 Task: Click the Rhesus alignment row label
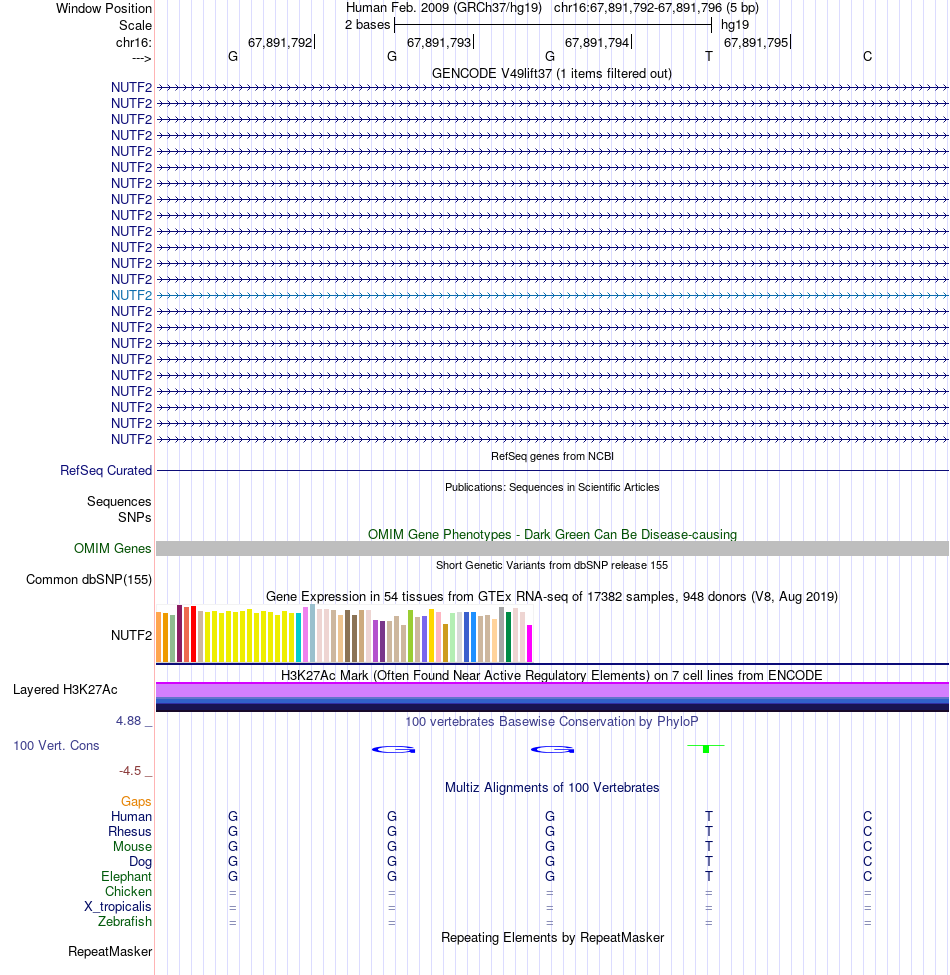click(x=130, y=831)
